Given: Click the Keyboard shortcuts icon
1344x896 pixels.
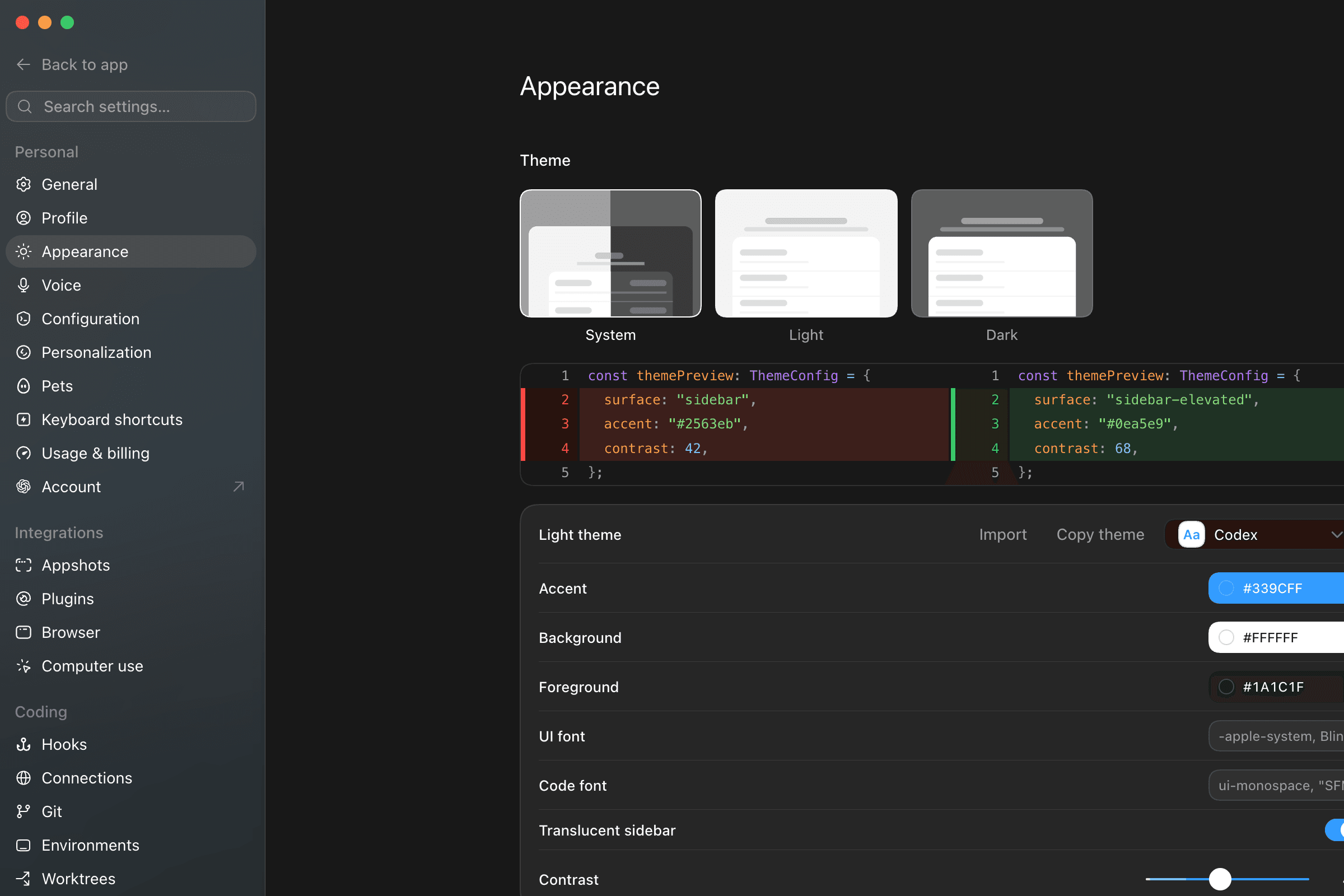Looking at the screenshot, I should coord(24,419).
